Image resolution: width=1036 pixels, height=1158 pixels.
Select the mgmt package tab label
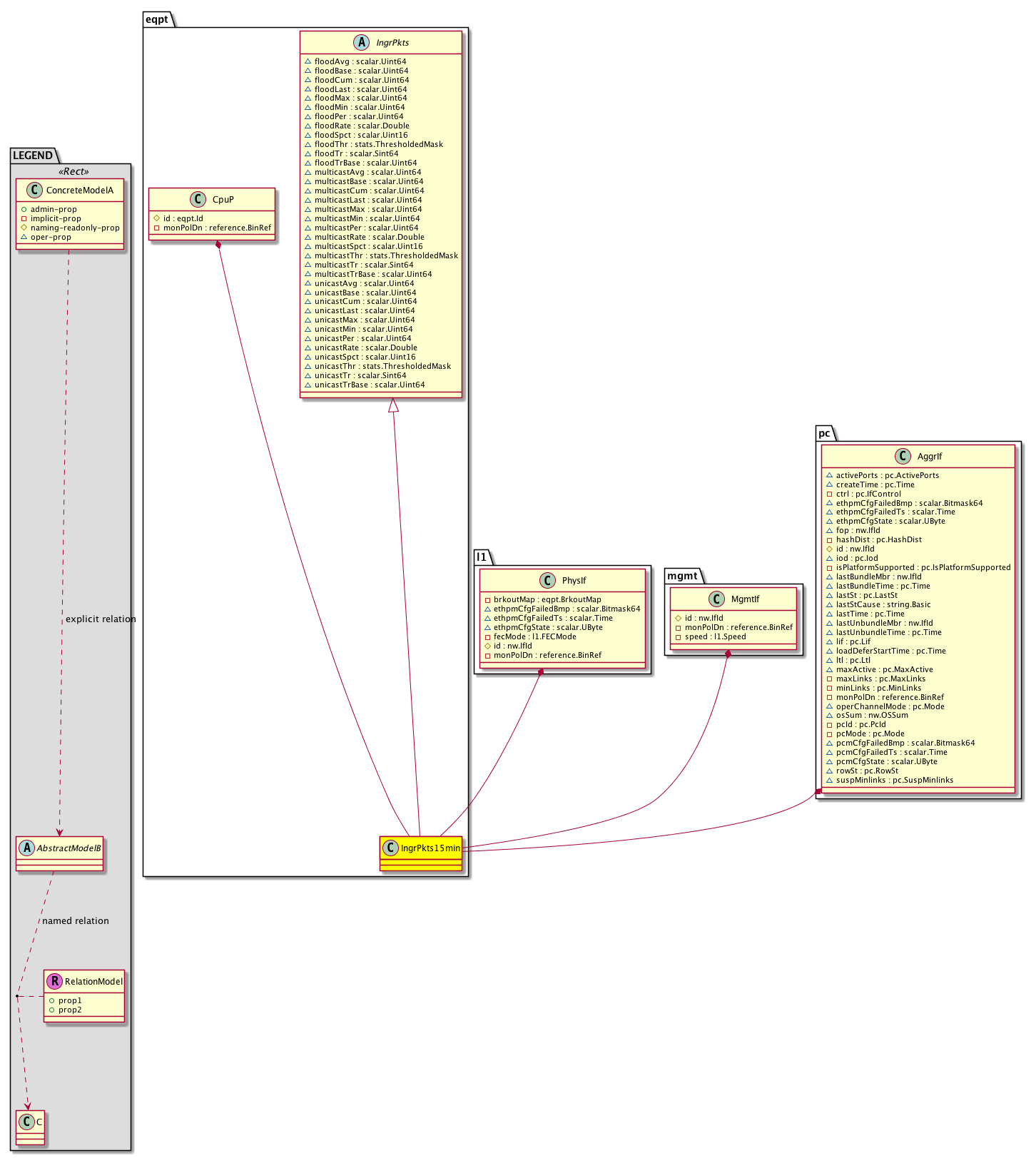tap(682, 576)
